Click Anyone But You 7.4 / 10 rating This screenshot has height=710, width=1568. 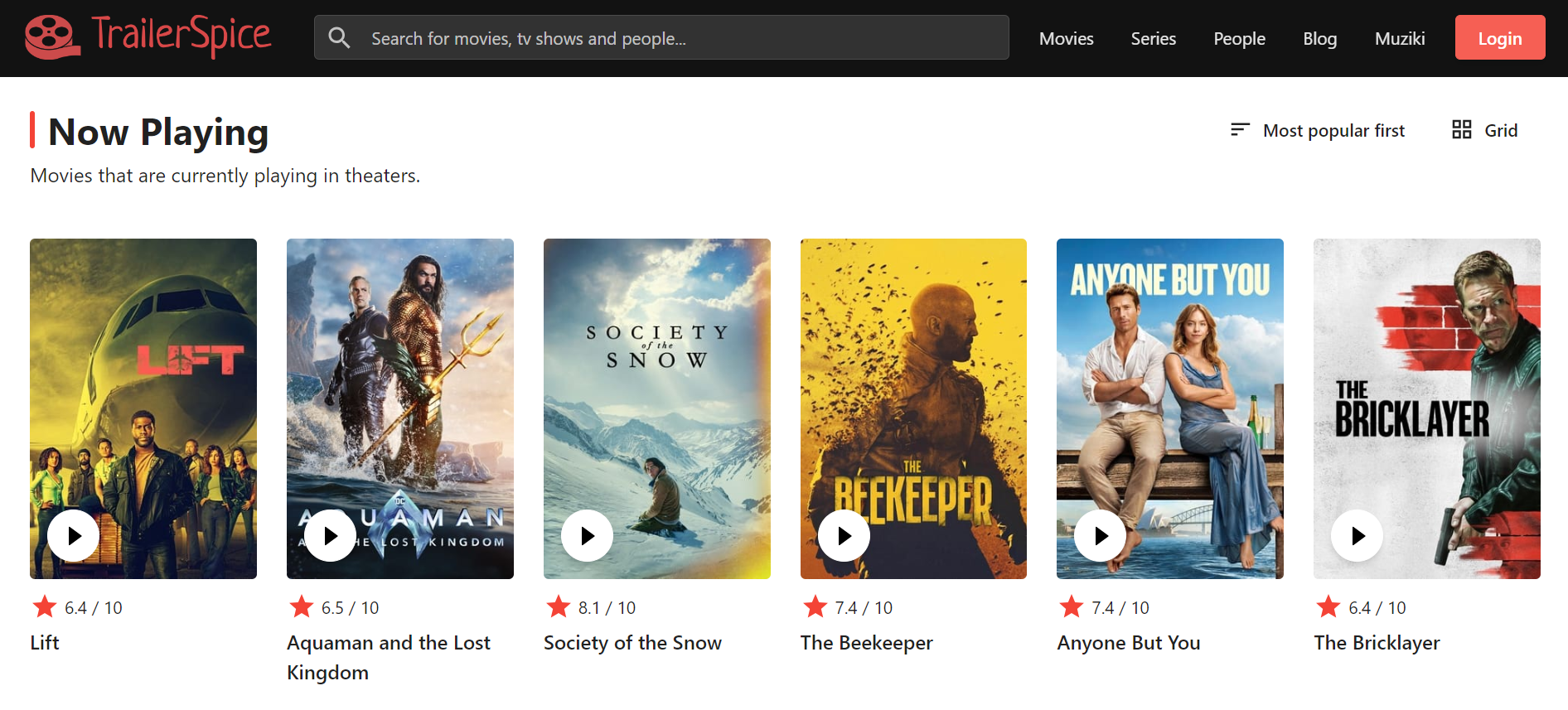[x=1120, y=608]
